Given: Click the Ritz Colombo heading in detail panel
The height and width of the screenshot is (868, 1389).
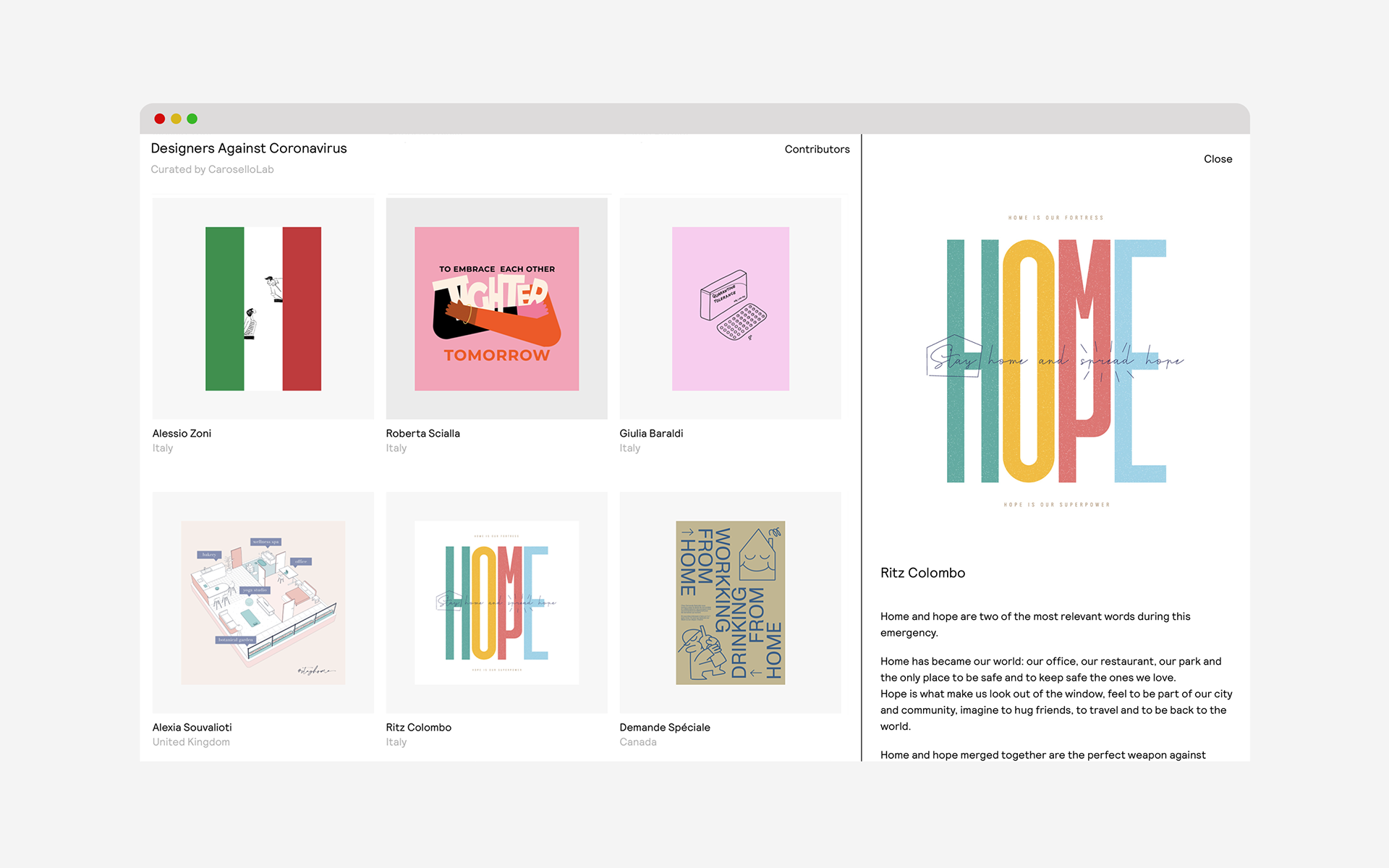Looking at the screenshot, I should coord(922,573).
